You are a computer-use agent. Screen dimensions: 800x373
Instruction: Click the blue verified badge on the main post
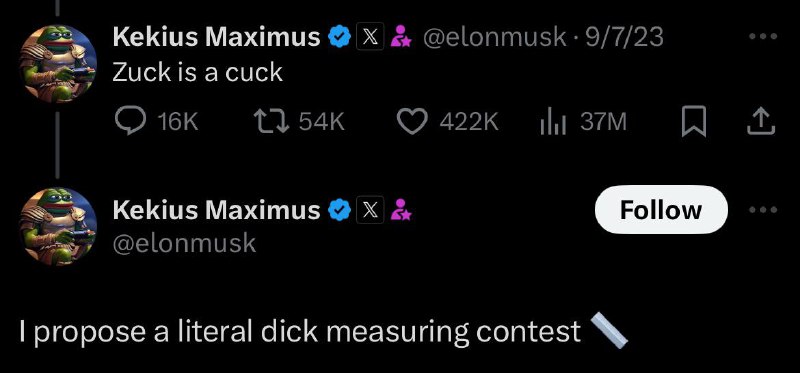click(339, 210)
